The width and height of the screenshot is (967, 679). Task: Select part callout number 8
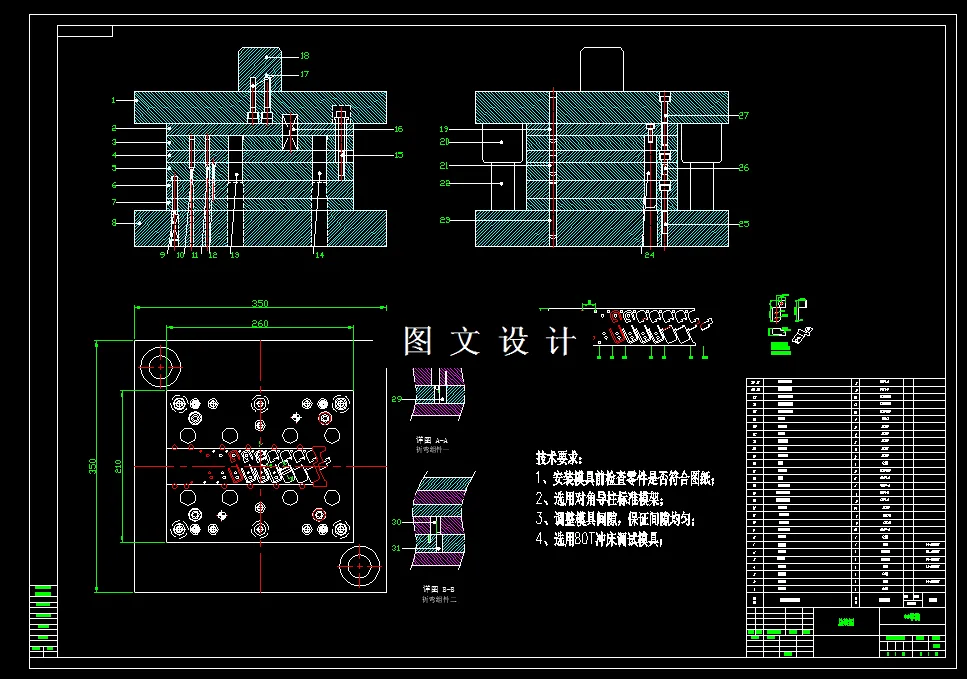(113, 223)
